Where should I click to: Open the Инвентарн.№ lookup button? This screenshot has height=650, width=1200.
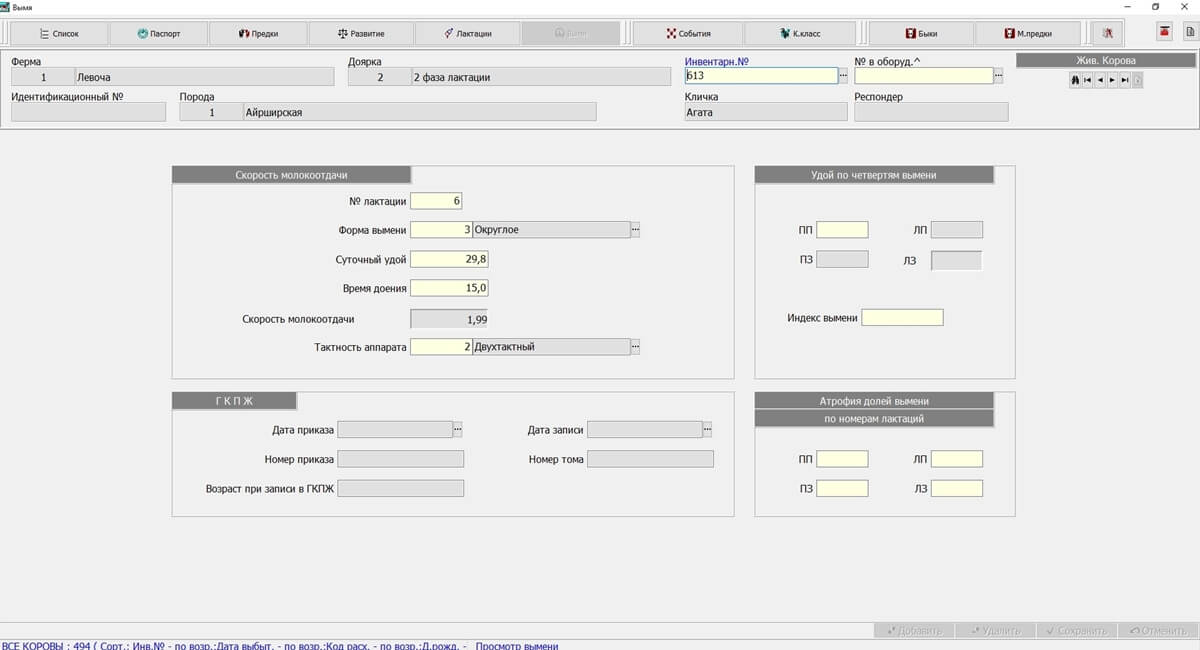click(843, 76)
